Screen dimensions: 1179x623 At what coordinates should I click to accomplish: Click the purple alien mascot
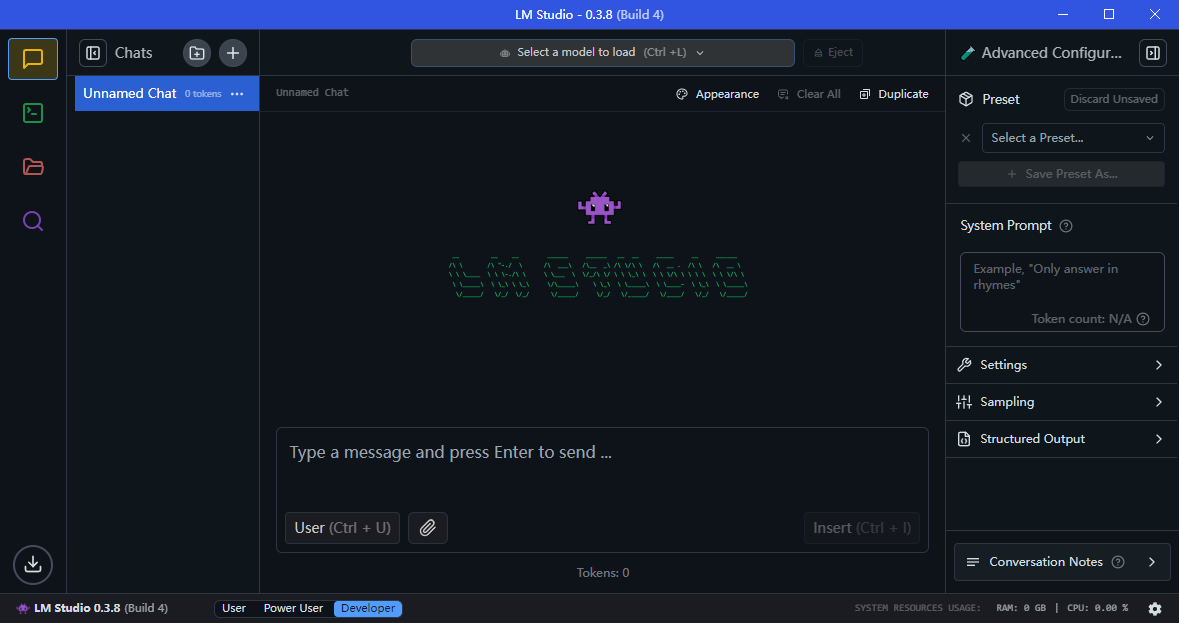coord(599,208)
